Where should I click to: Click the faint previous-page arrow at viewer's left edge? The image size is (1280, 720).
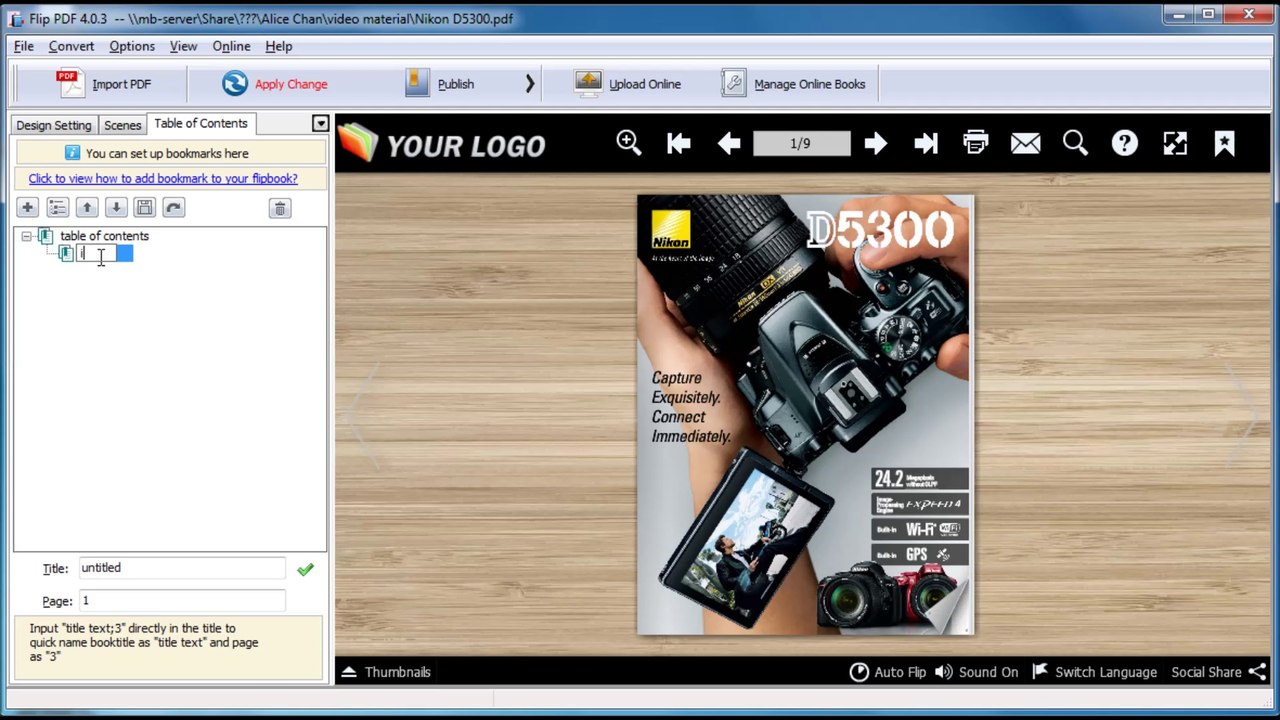(x=362, y=414)
